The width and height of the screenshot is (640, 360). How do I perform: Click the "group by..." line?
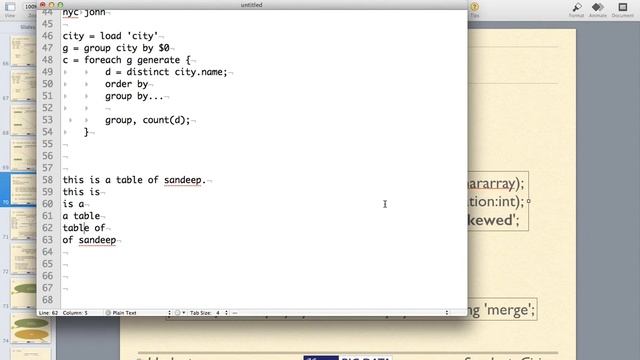tap(134, 96)
